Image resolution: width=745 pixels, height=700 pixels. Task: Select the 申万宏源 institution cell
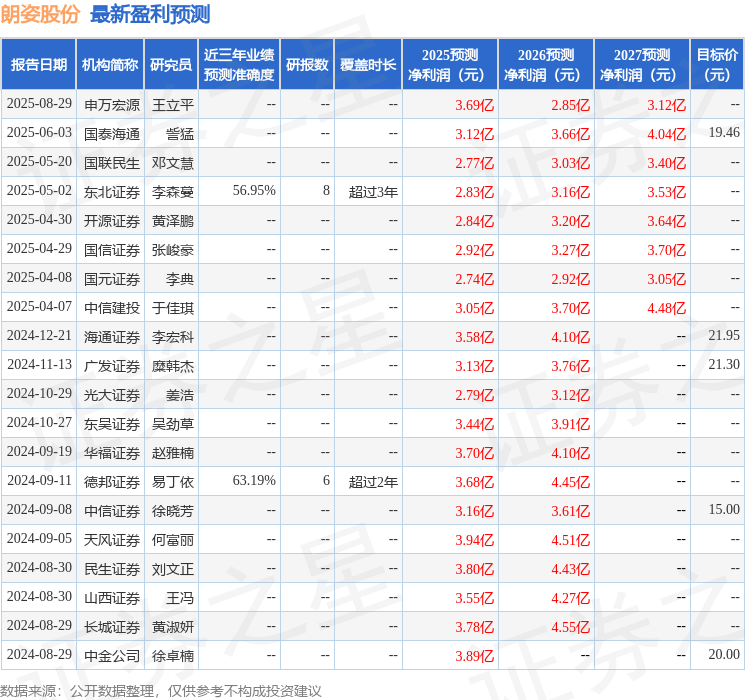pos(112,105)
